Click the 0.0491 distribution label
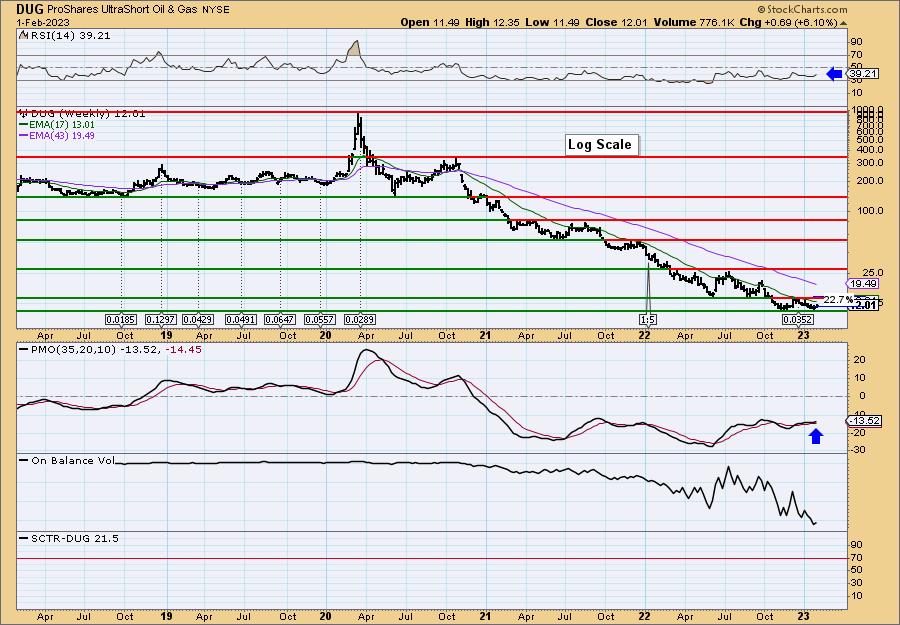Screen dimensions: 900x625 241,319
